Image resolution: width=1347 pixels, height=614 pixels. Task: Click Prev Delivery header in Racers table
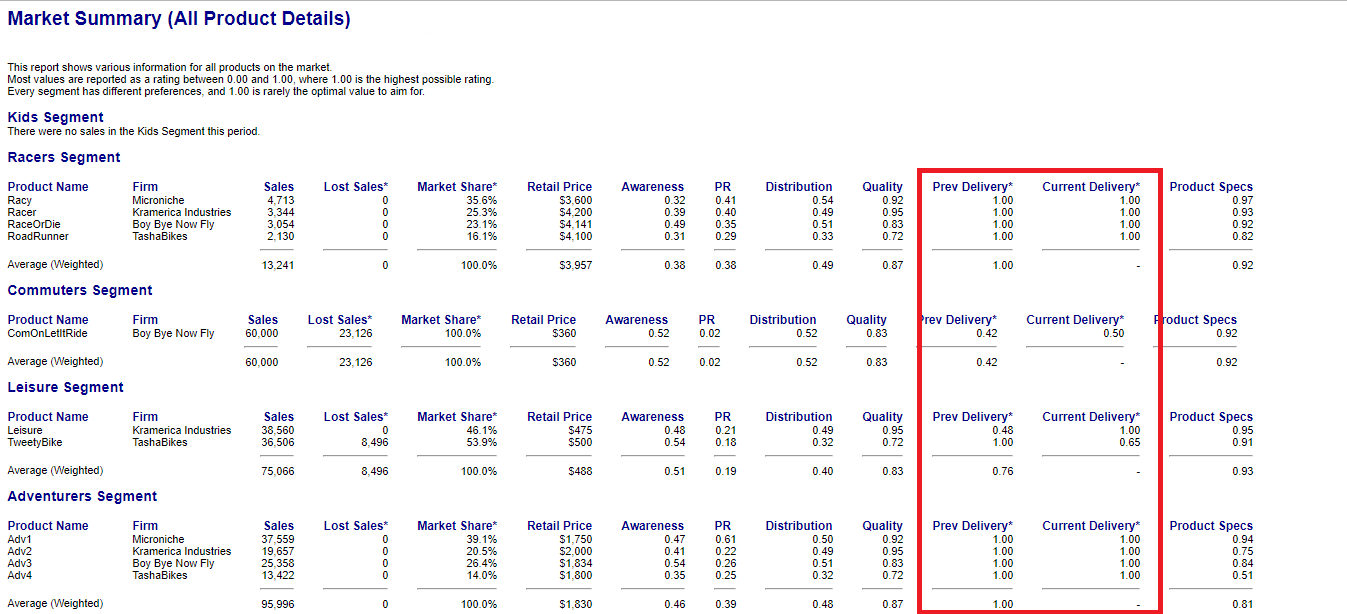click(x=972, y=187)
